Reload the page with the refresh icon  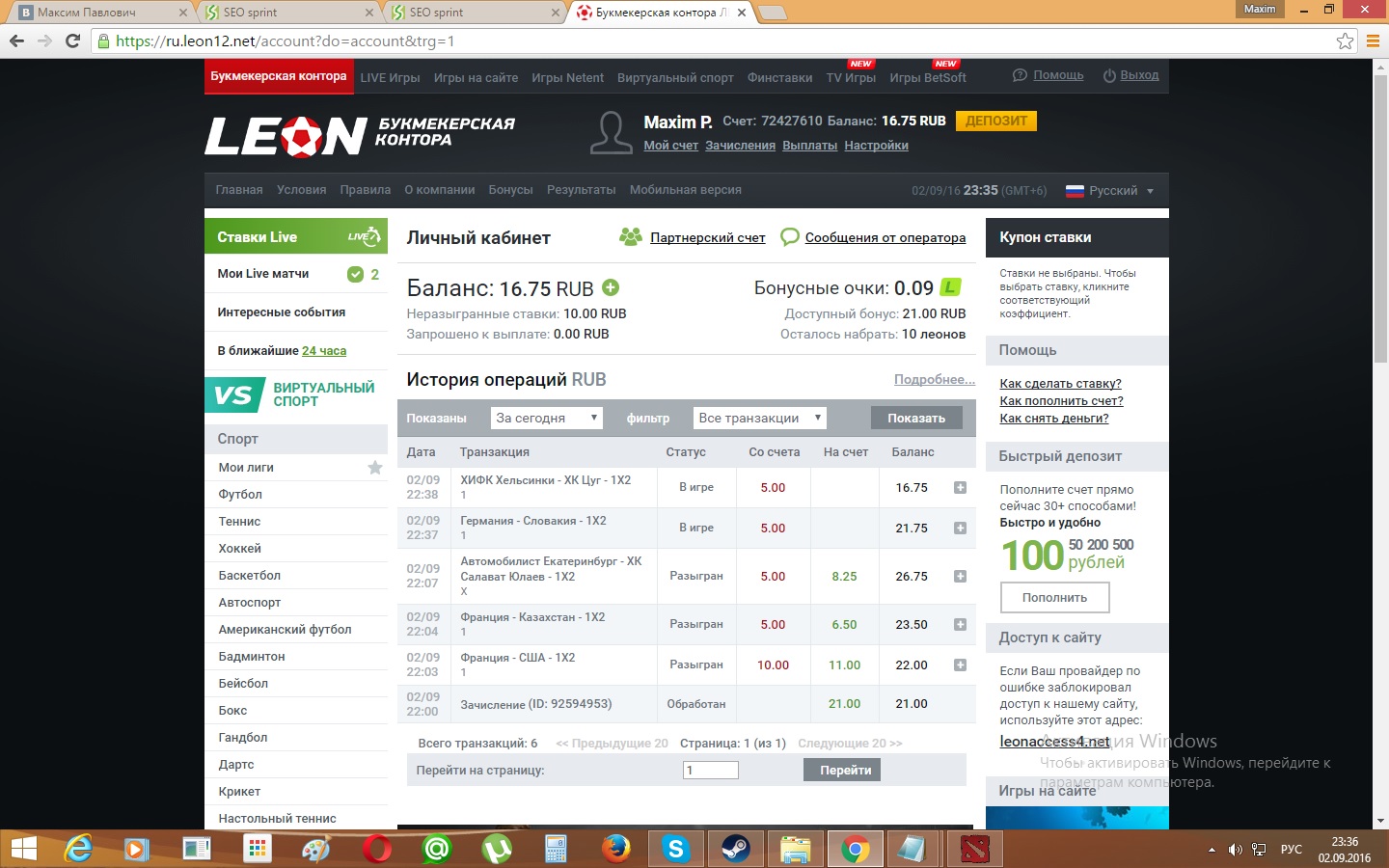[x=72, y=41]
